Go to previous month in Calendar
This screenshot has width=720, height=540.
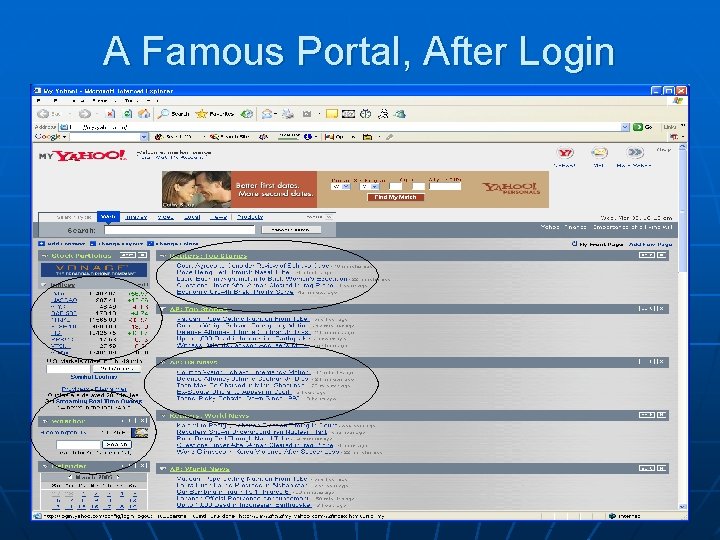70,477
